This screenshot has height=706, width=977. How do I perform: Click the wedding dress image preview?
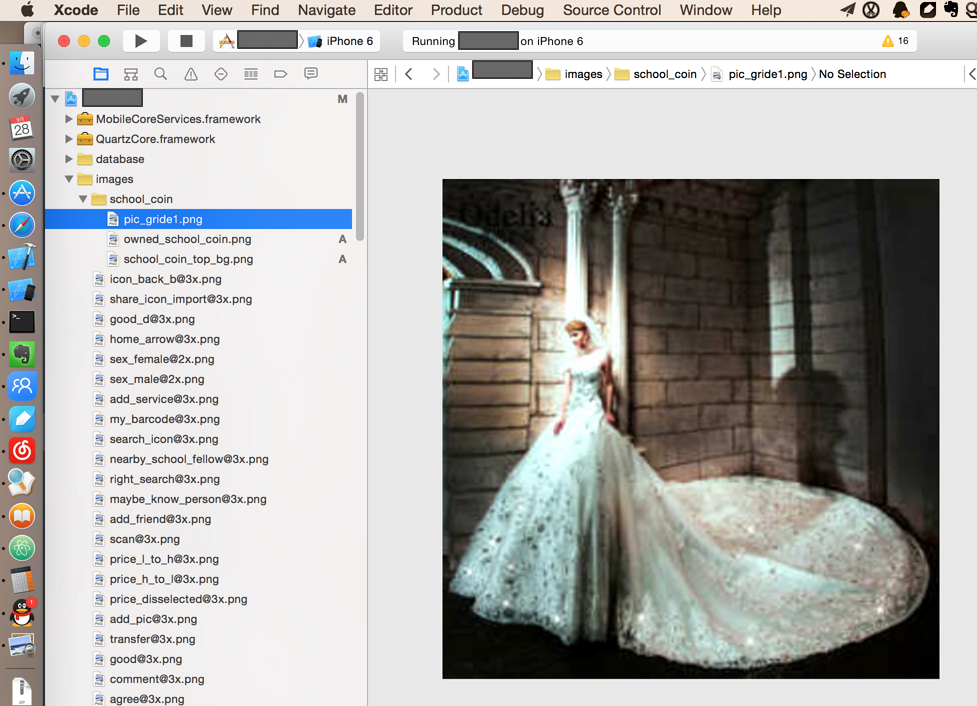pyautogui.click(x=690, y=428)
